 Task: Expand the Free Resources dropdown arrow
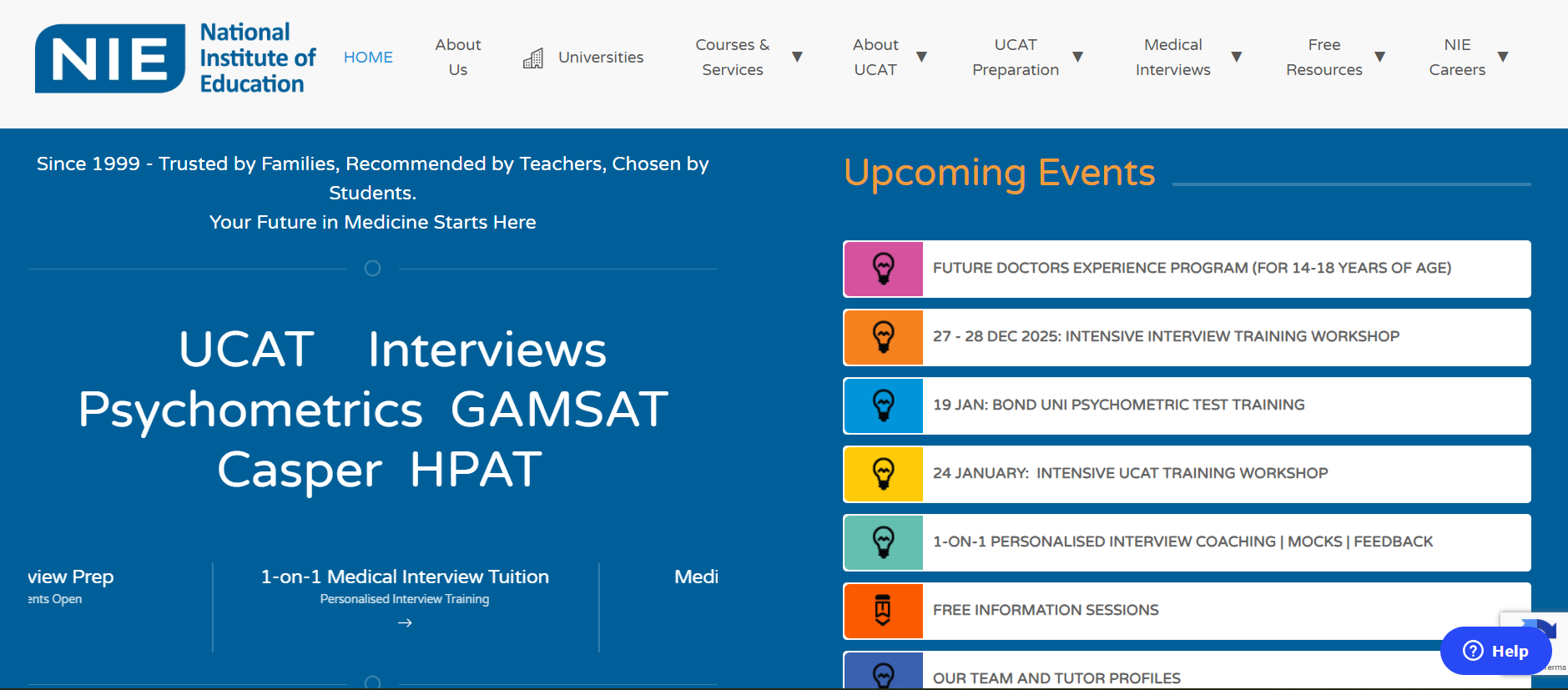click(x=1379, y=57)
